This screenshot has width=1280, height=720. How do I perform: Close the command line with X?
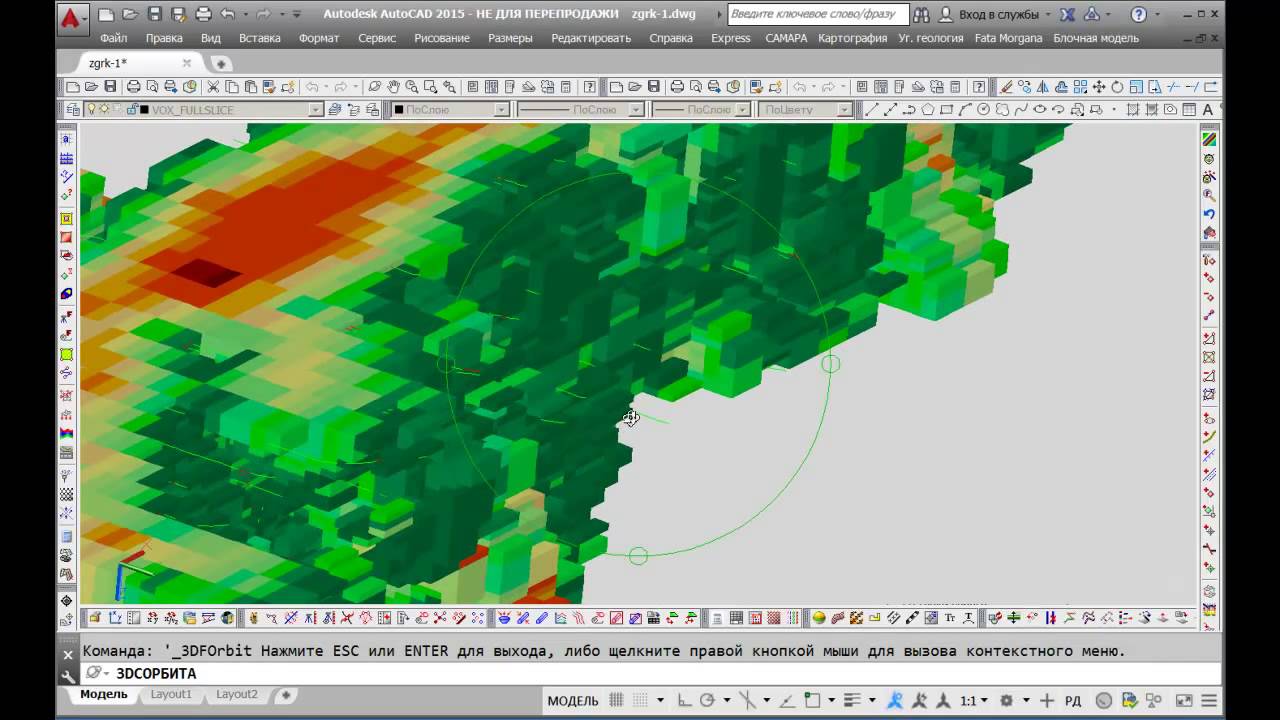pyautogui.click(x=67, y=655)
